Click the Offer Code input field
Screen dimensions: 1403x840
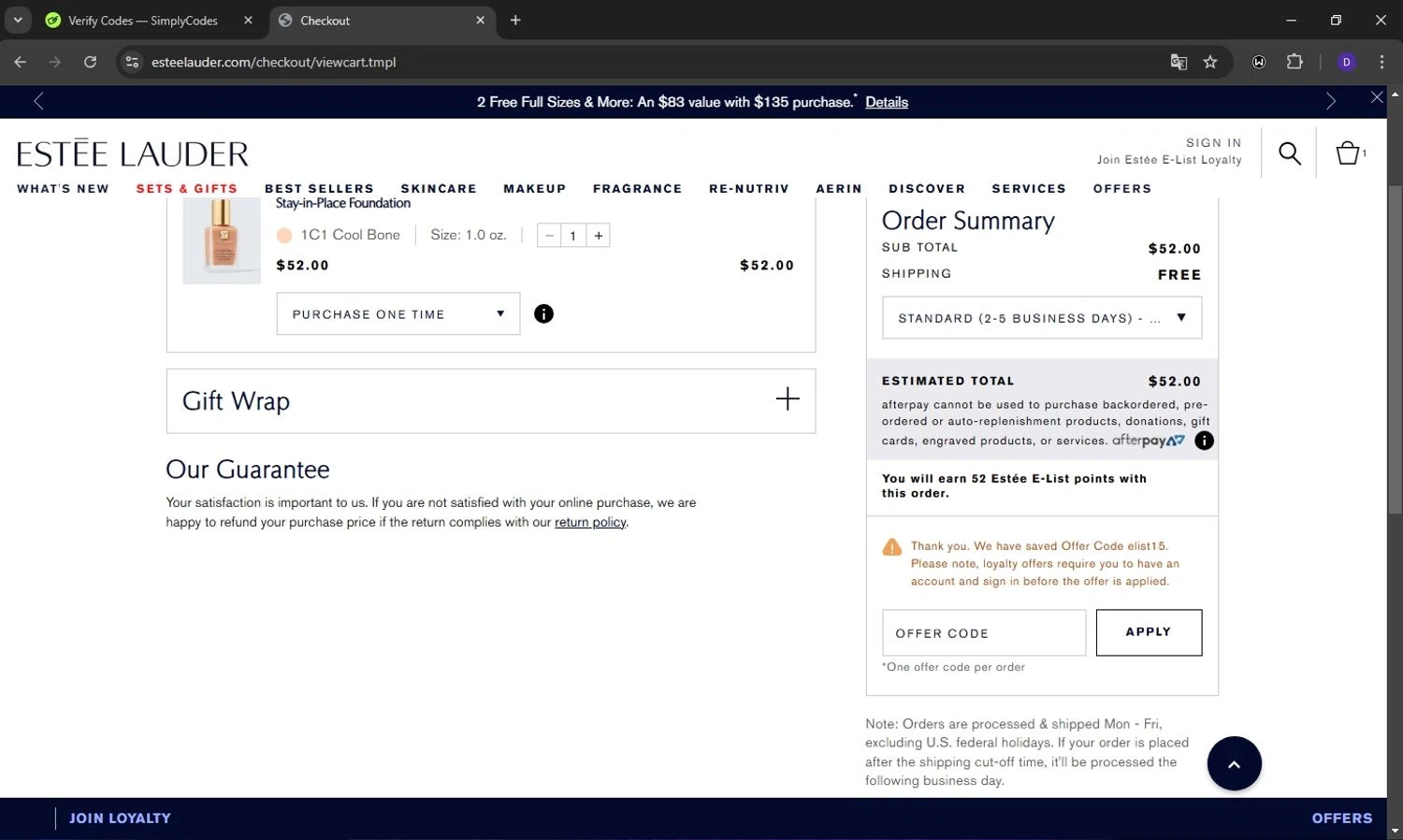[x=984, y=633]
